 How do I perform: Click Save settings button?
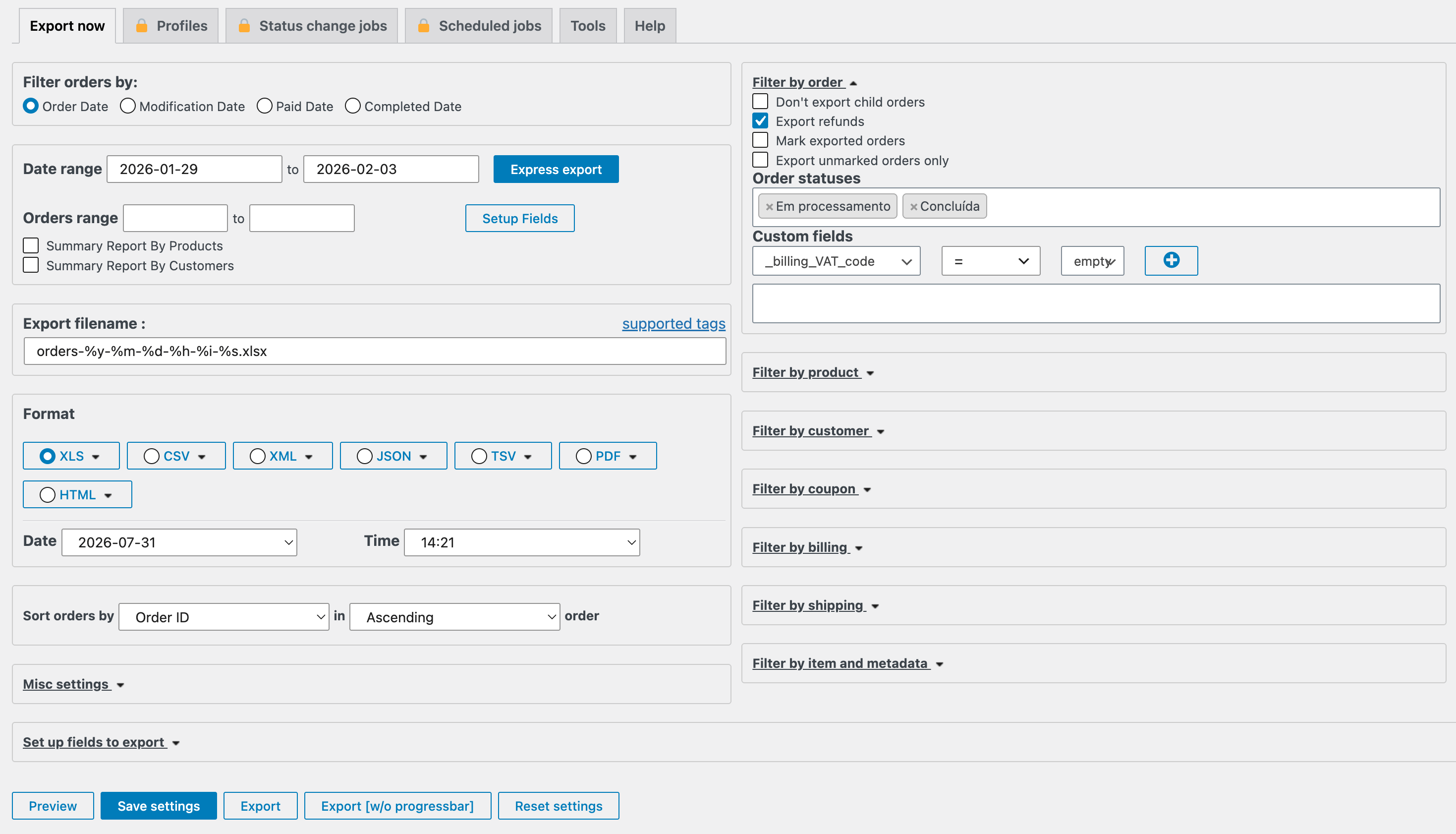(x=159, y=806)
